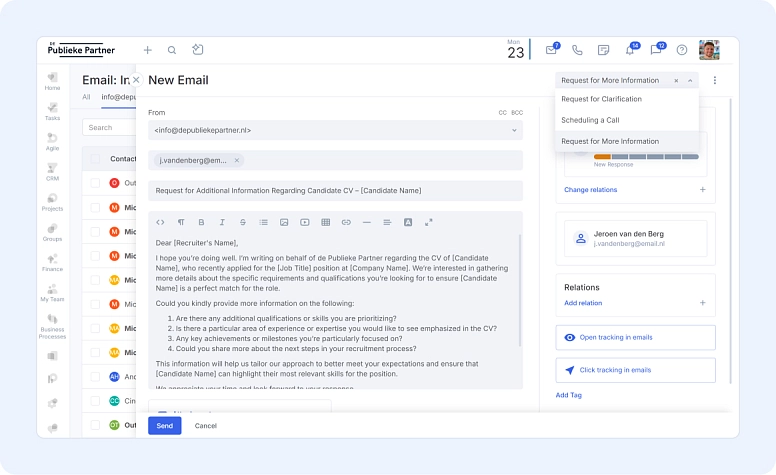Remove recipient j.vandenberg chip
The height and width of the screenshot is (475, 776).
click(x=237, y=160)
